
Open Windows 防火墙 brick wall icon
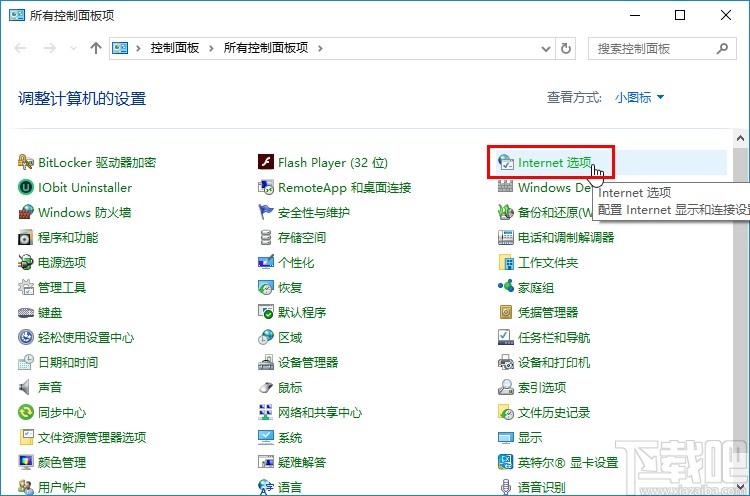click(x=25, y=212)
